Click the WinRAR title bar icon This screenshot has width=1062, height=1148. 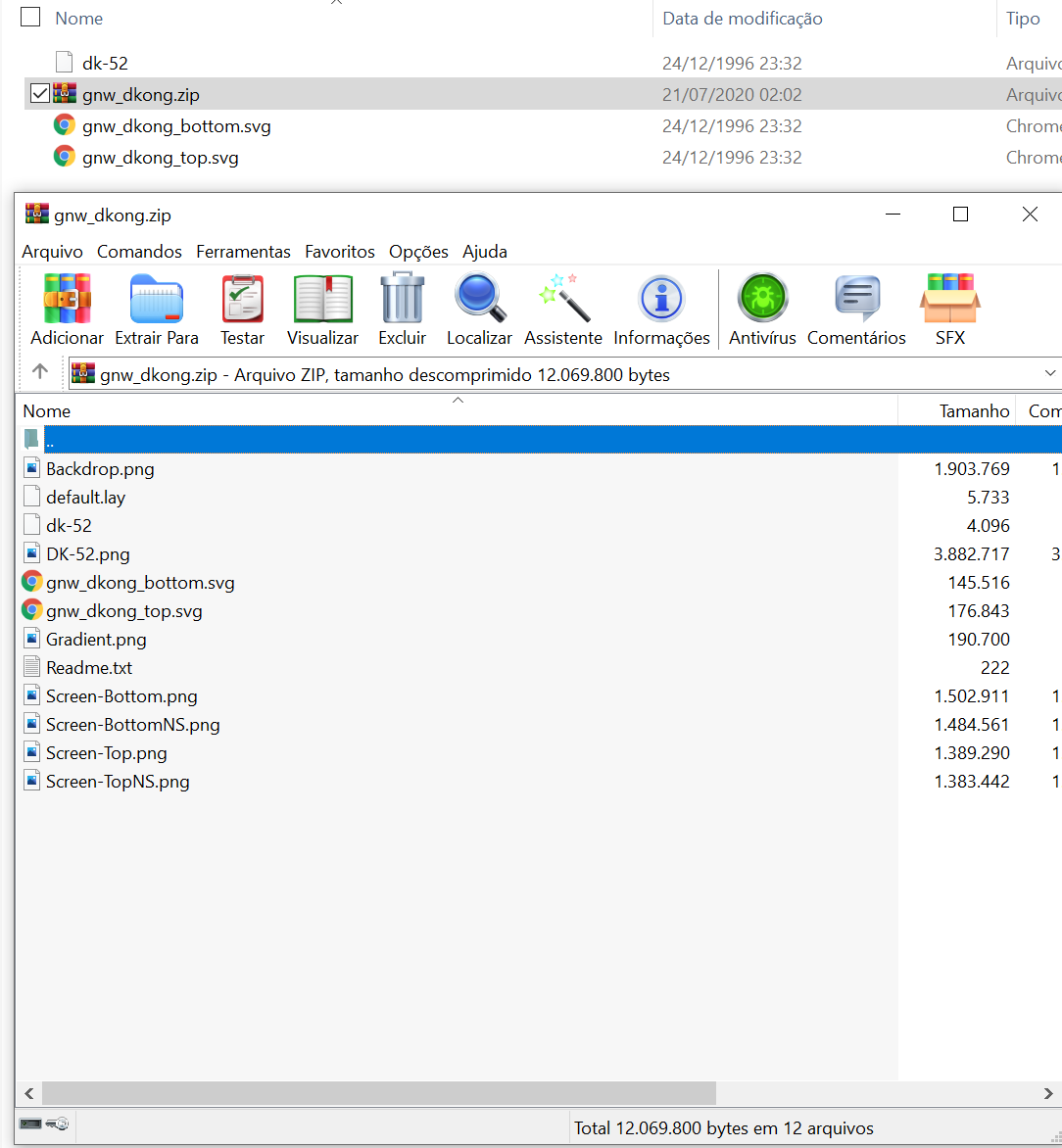pyautogui.click(x=36, y=214)
